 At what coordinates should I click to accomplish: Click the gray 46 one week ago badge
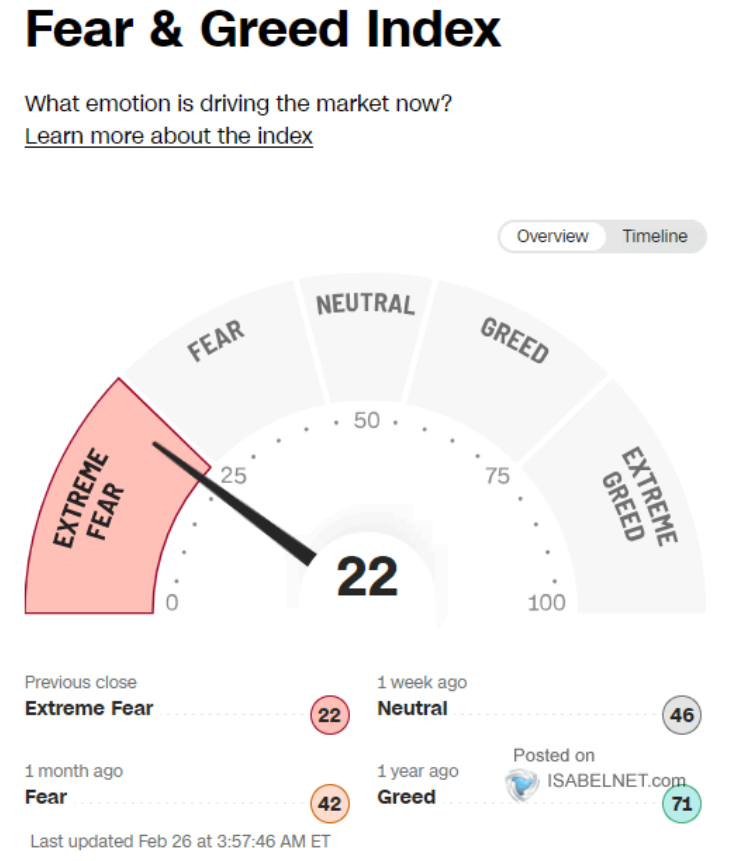tap(682, 715)
